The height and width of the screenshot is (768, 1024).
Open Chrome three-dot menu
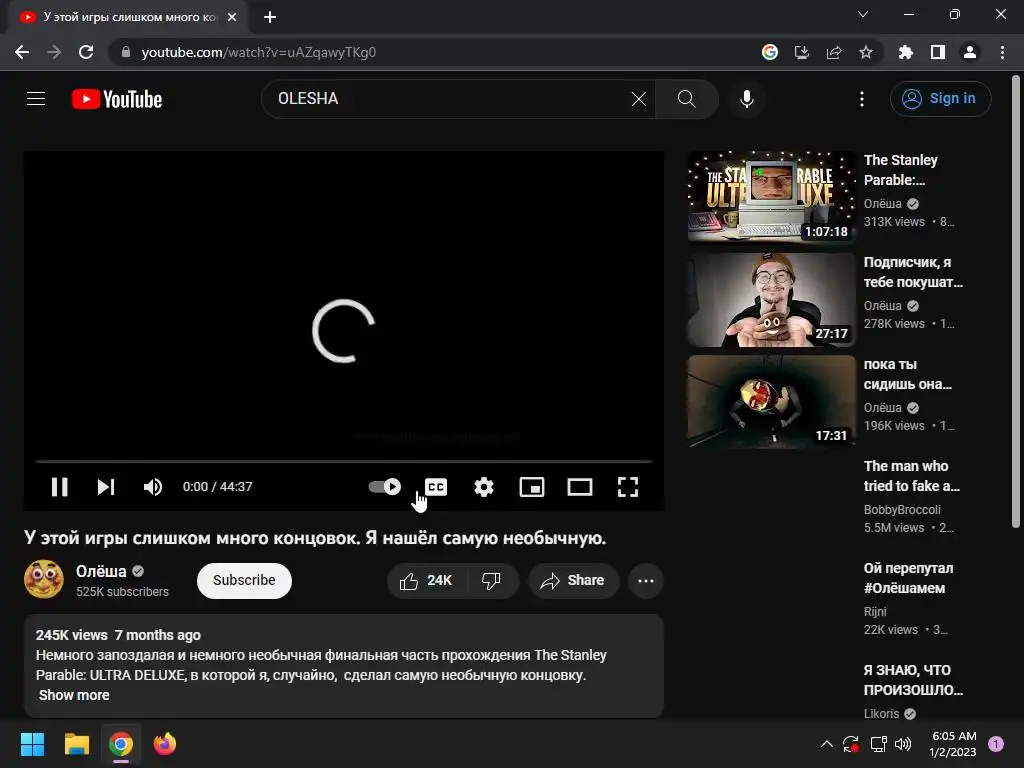[x=1002, y=52]
